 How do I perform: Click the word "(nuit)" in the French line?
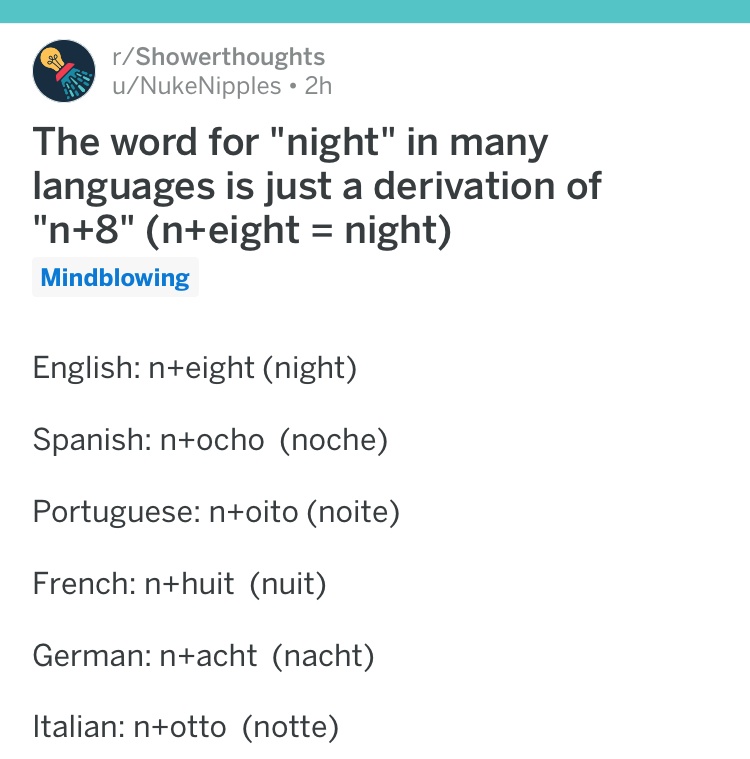click(x=288, y=584)
